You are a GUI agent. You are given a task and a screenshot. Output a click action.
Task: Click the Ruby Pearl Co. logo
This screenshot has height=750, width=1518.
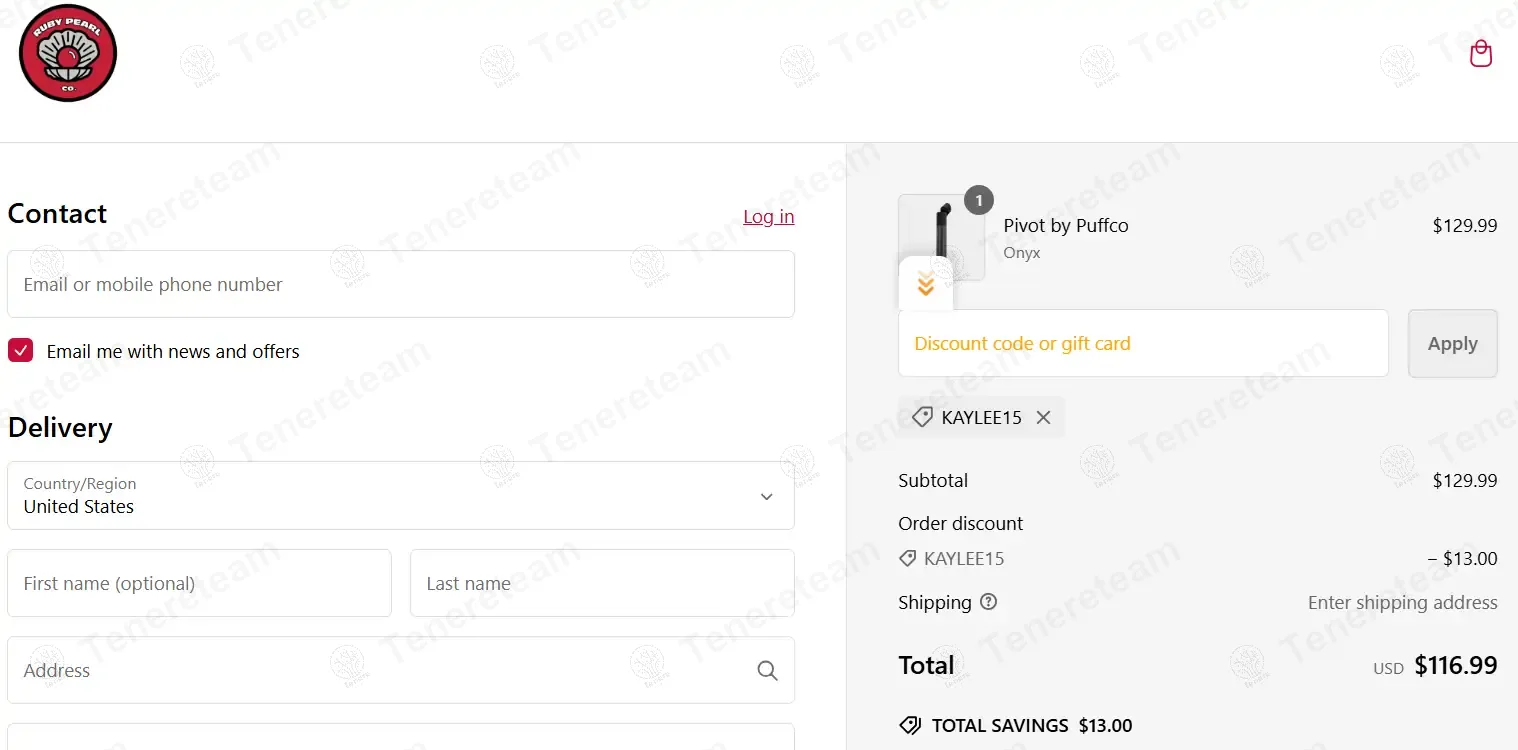68,54
